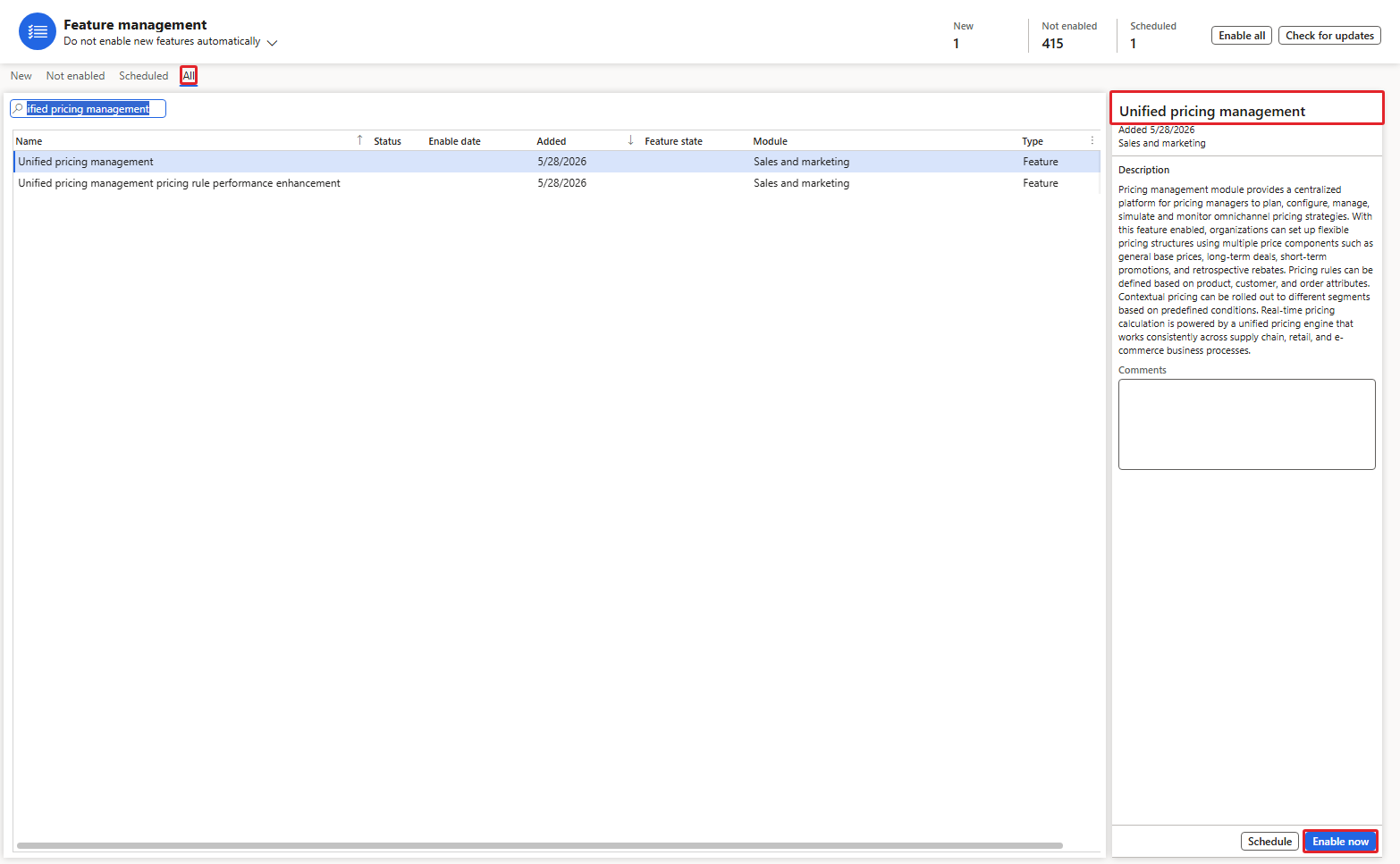Click the horizontal scrollbar under the grid
This screenshot has width=1400, height=864.
(x=540, y=845)
